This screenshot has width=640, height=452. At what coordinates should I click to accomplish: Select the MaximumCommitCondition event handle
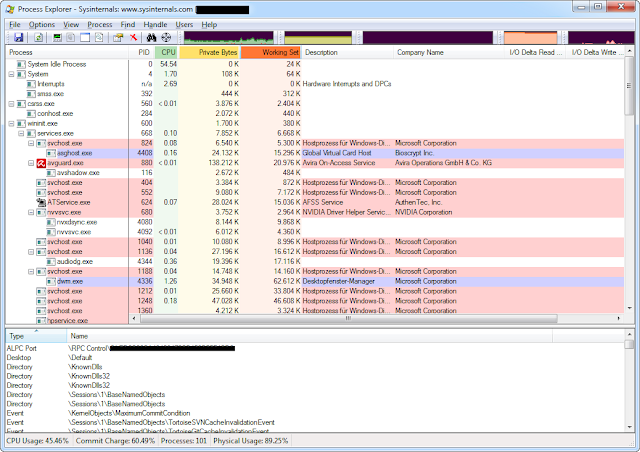[x=315, y=413]
